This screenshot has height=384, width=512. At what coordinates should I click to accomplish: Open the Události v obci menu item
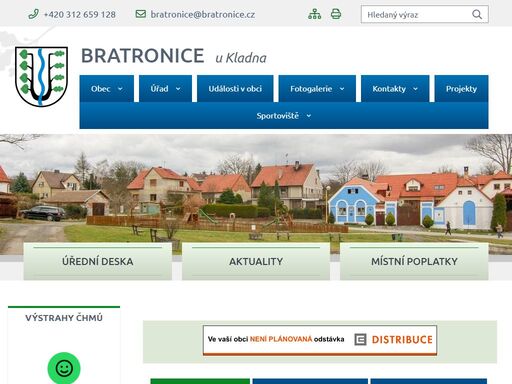point(235,89)
